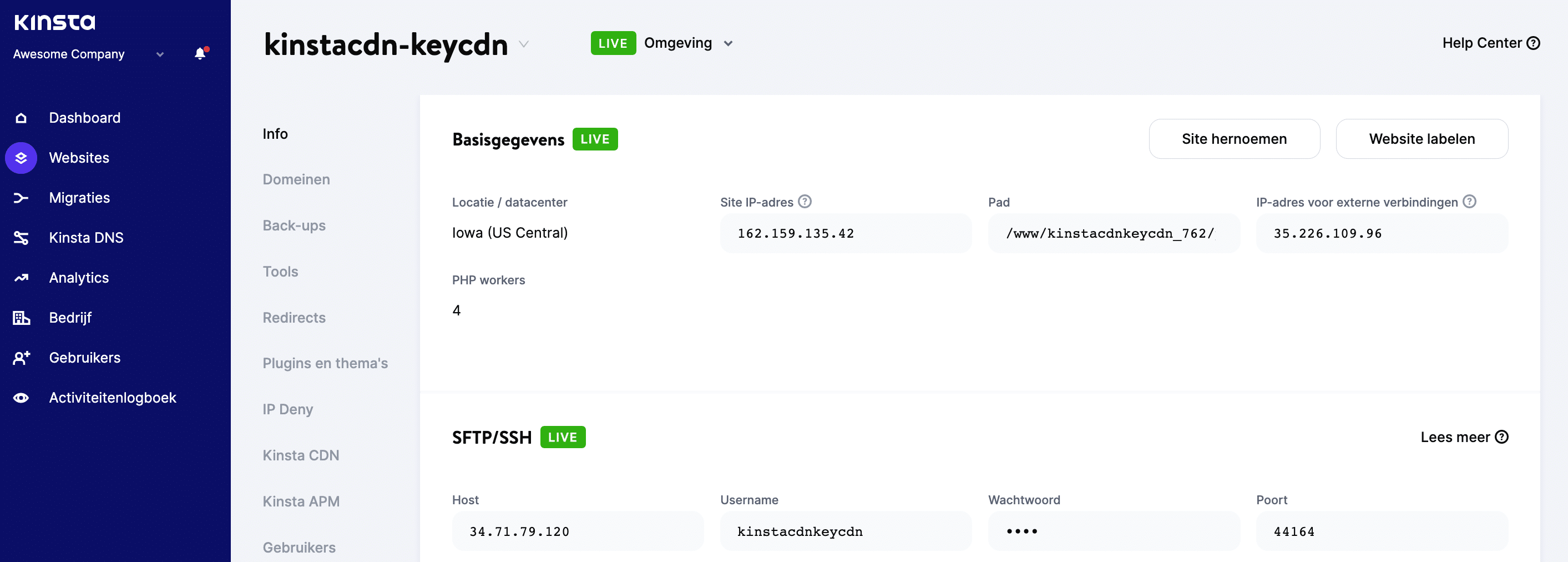Viewport: 1568px width, 562px height.
Task: Open Kinsta DNS via its sidebar icon
Action: [21, 237]
